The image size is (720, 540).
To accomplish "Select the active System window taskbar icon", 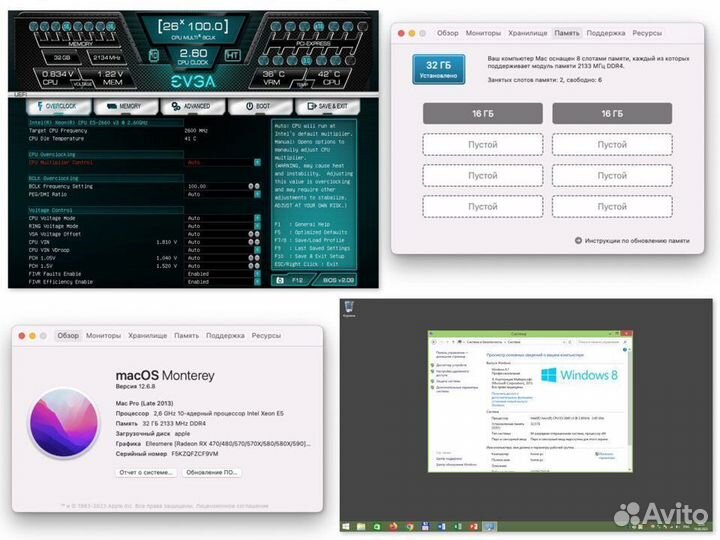I will 490,527.
